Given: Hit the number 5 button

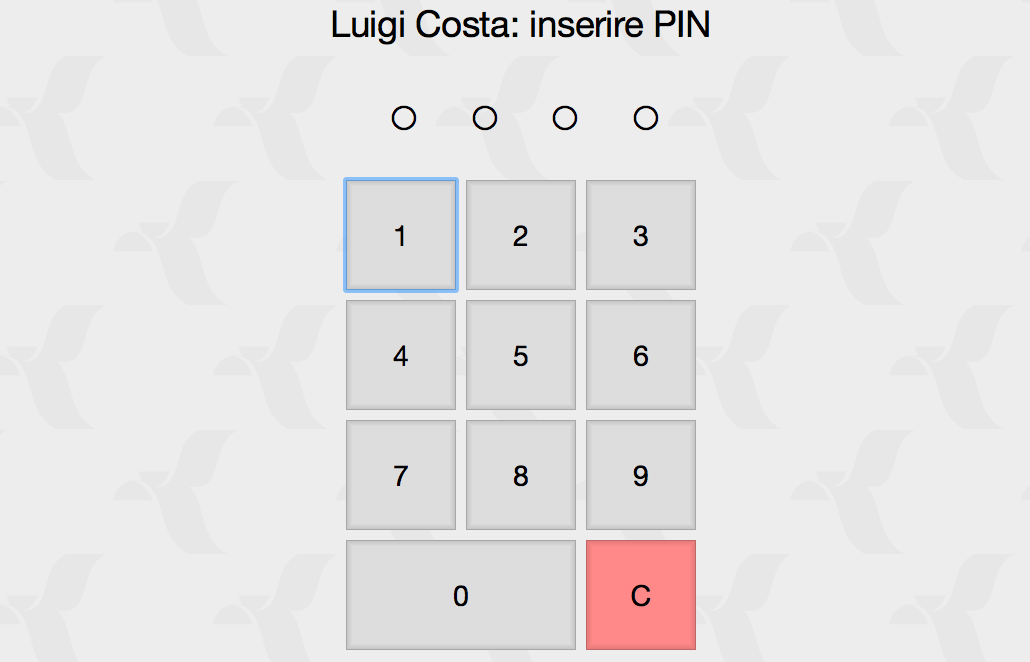Looking at the screenshot, I should point(520,355).
